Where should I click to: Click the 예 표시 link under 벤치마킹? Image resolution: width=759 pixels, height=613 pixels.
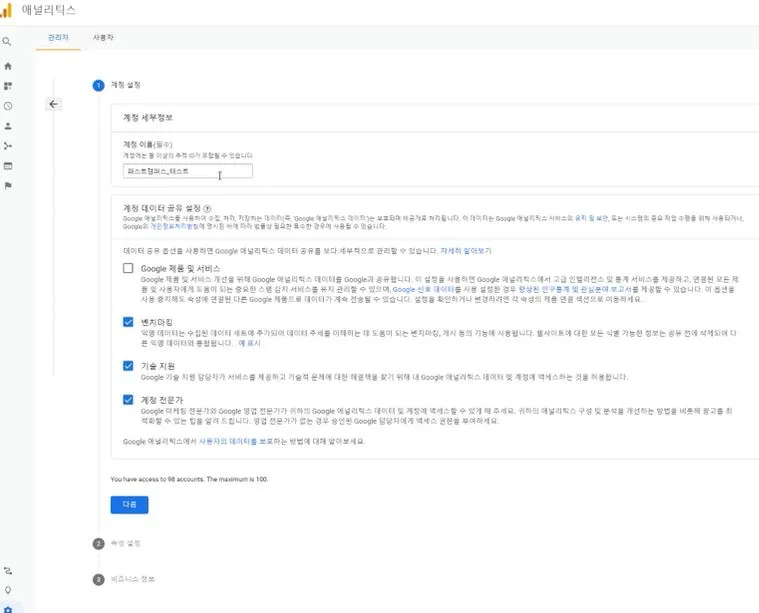(249, 343)
